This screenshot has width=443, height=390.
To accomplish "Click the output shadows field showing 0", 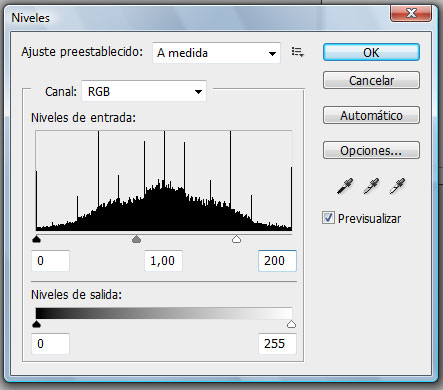I will coord(50,343).
